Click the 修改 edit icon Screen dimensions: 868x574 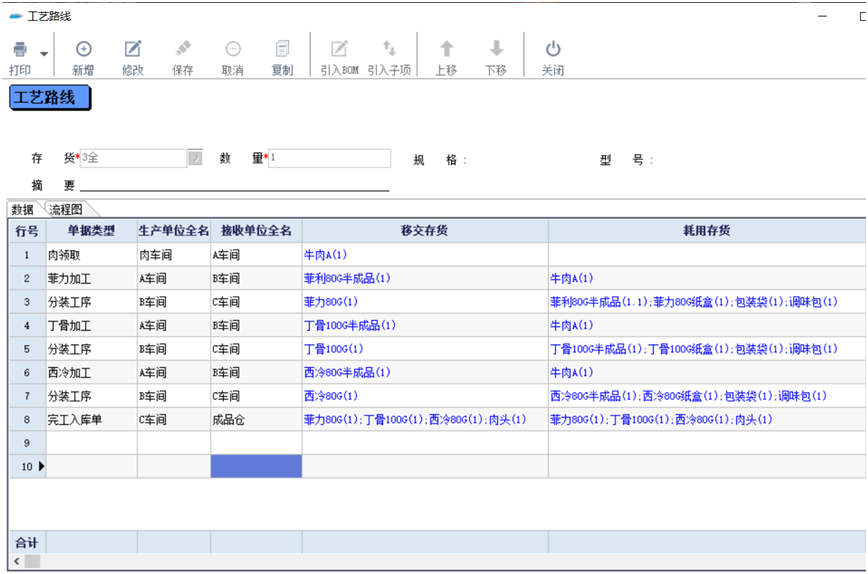click(133, 49)
